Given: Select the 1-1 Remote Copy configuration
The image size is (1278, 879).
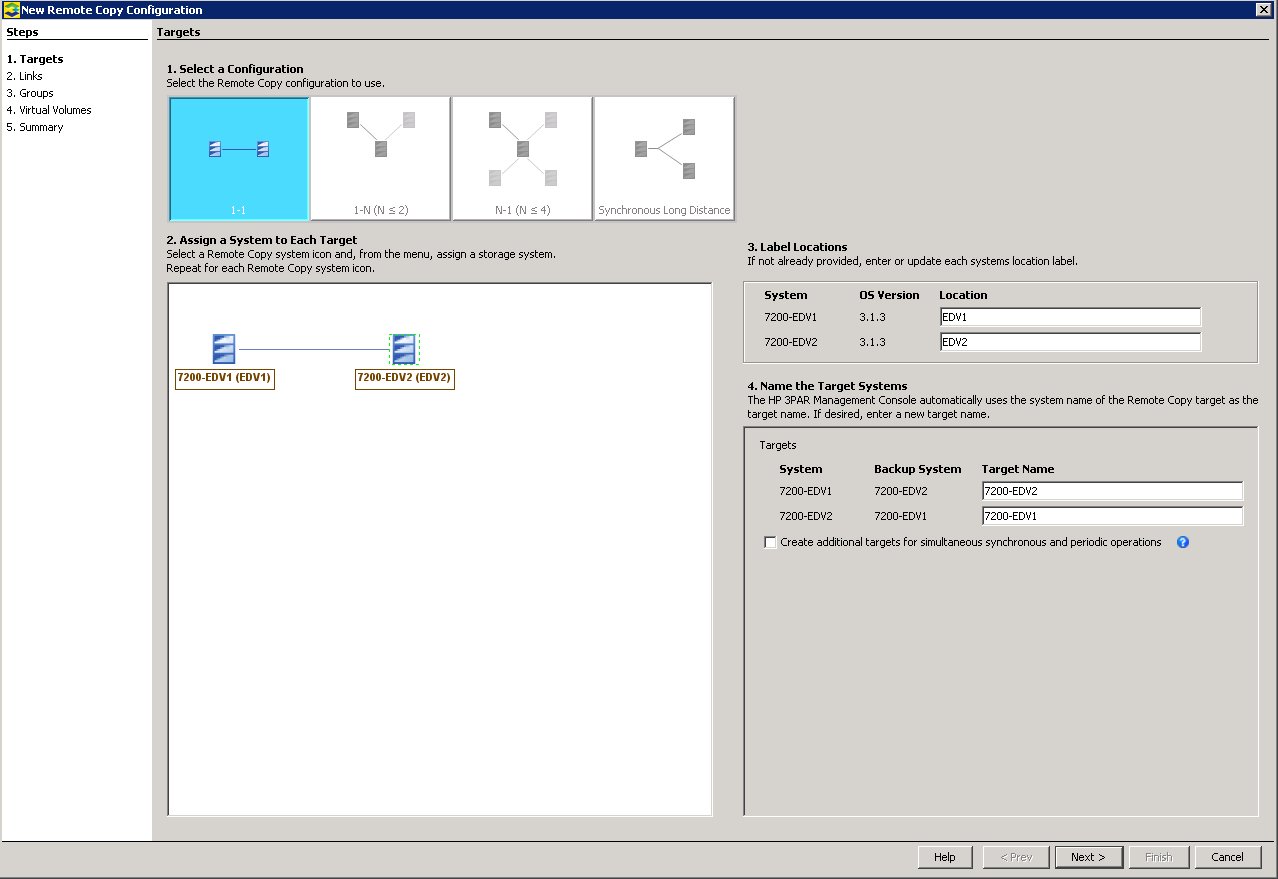Looking at the screenshot, I should pyautogui.click(x=239, y=158).
